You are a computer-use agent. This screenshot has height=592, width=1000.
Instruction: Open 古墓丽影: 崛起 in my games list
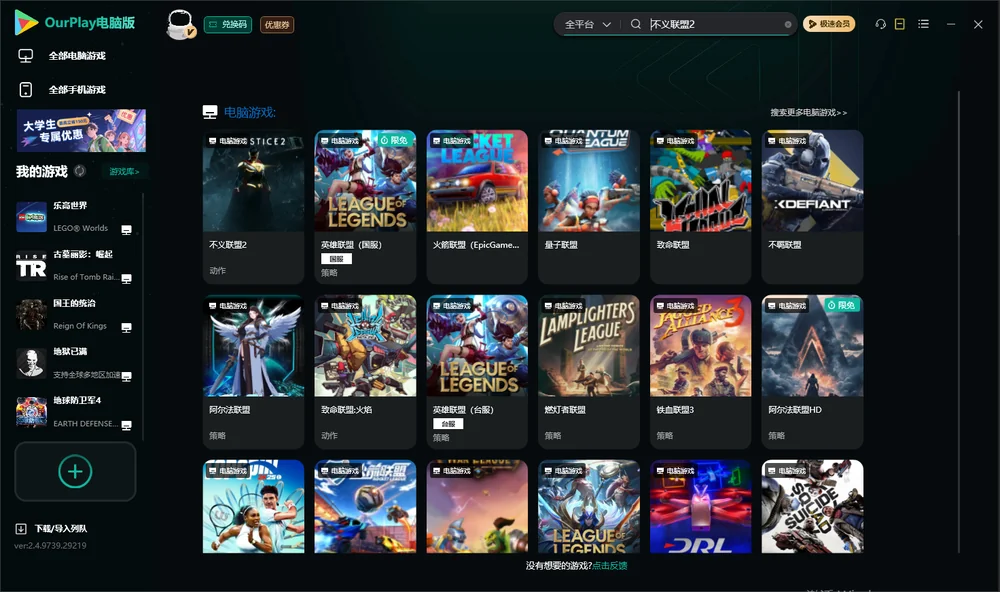pyautogui.click(x=75, y=265)
